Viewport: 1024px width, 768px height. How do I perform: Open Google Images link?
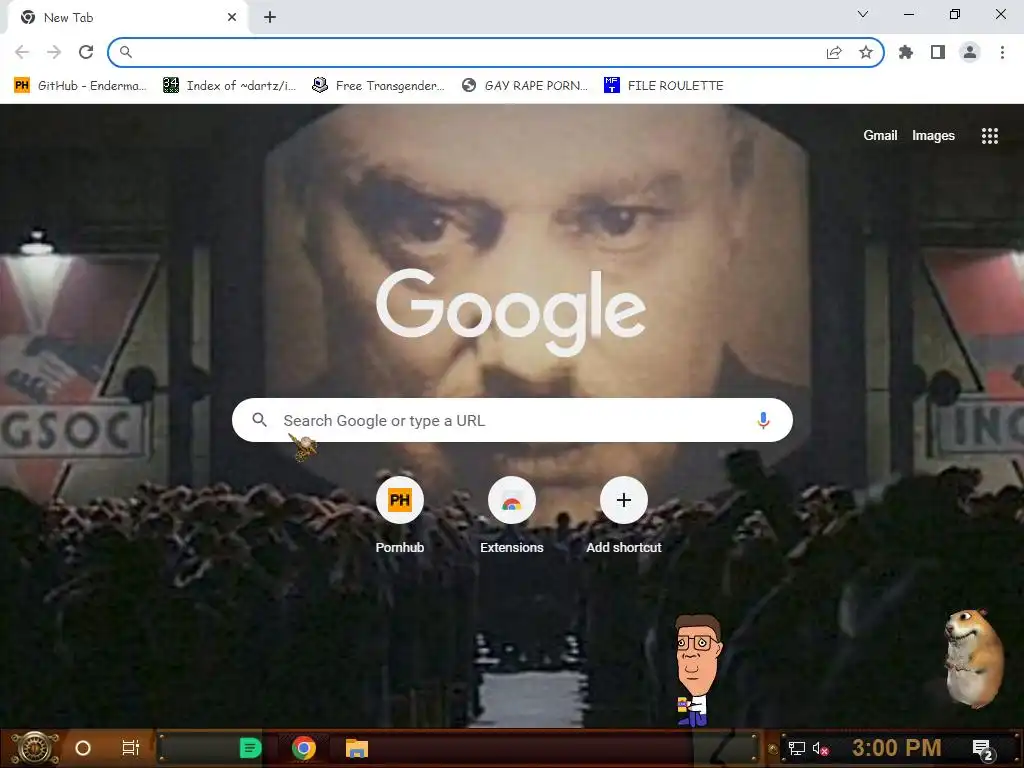point(933,135)
